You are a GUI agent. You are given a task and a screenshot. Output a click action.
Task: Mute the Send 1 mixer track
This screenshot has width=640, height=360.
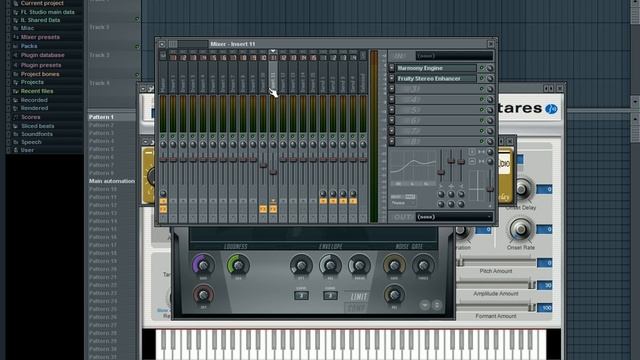point(323,136)
